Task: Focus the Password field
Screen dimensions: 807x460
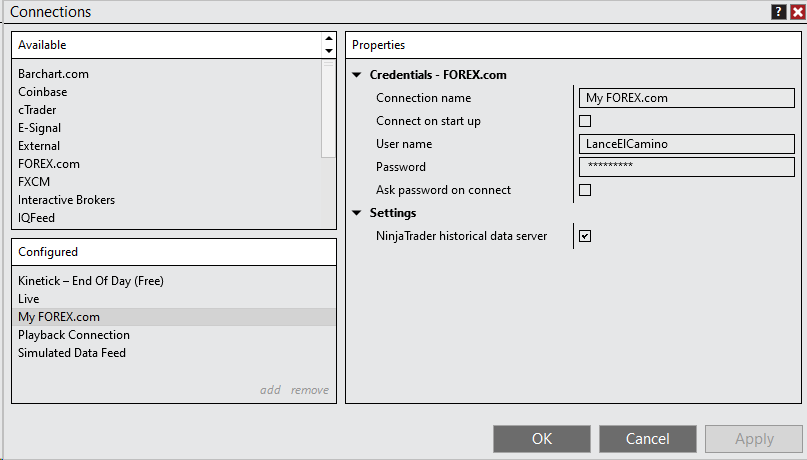Action: (x=687, y=167)
